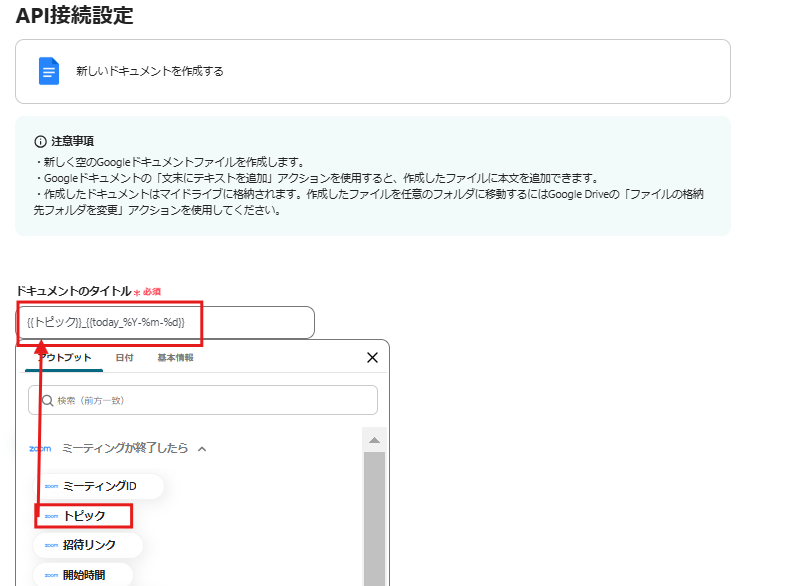Click the search magnifier icon

click(x=47, y=401)
